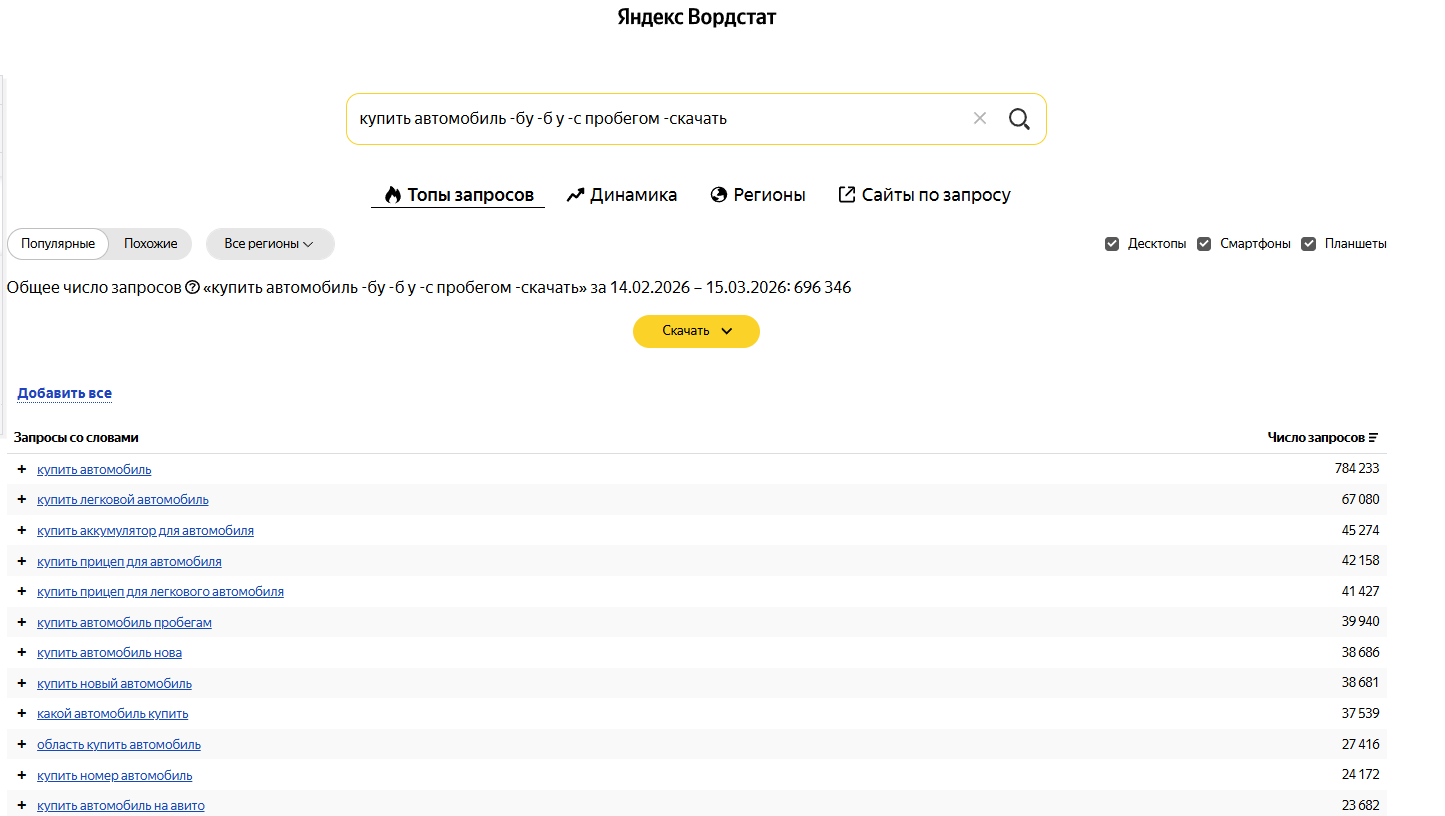Screen dimensions: 1445x816
Task: Add 'купить автомобиль' with its plus icon
Action: [x=22, y=469]
